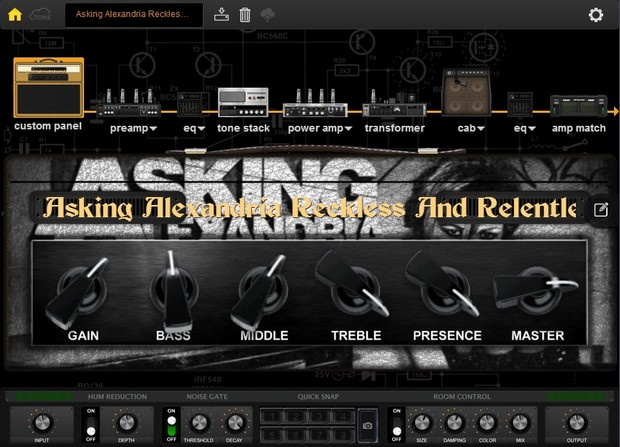Click the room COLOR knob
The width and height of the screenshot is (620, 447).
tap(487, 423)
